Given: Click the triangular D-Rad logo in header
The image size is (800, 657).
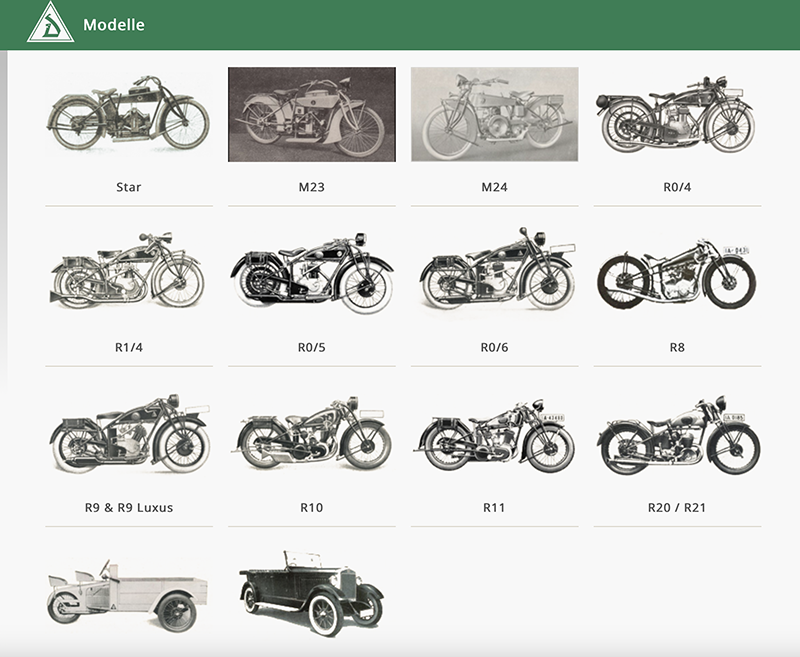Looking at the screenshot, I should point(51,22).
